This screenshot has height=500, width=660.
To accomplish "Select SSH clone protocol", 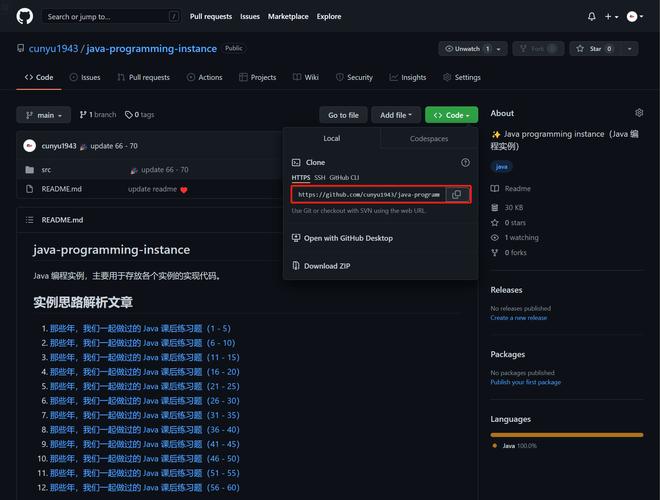I will tap(320, 177).
